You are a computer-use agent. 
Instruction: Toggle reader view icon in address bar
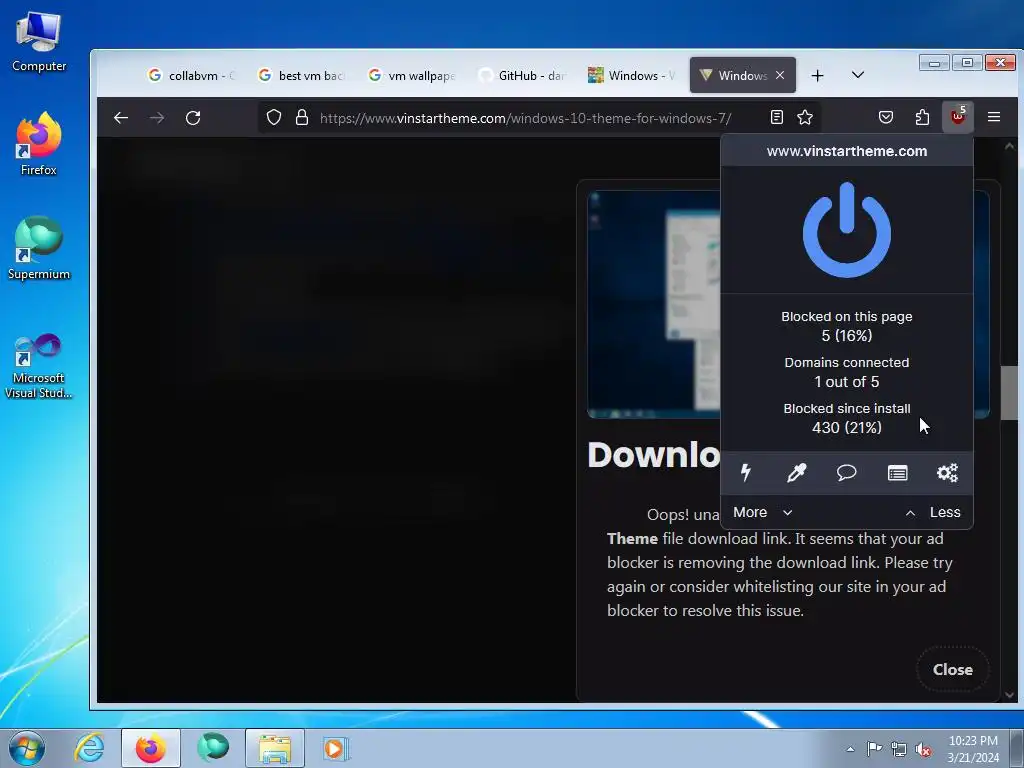(776, 118)
